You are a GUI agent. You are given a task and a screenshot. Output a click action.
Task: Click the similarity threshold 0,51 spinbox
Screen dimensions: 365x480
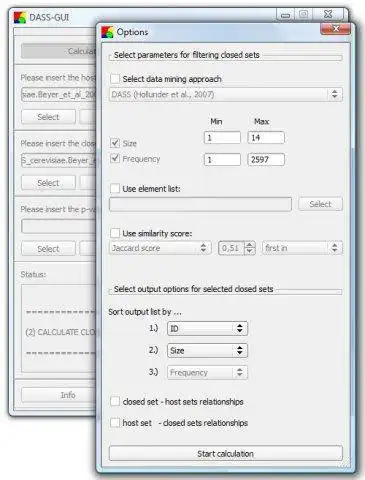pyautogui.click(x=237, y=248)
